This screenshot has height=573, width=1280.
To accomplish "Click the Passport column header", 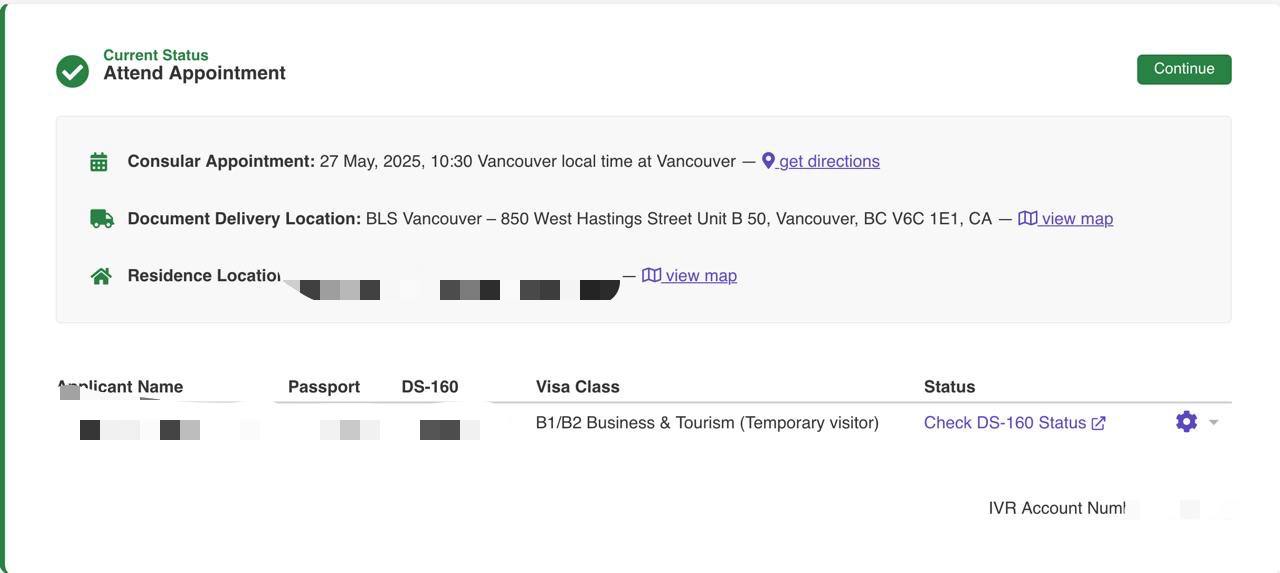I will 324,387.
